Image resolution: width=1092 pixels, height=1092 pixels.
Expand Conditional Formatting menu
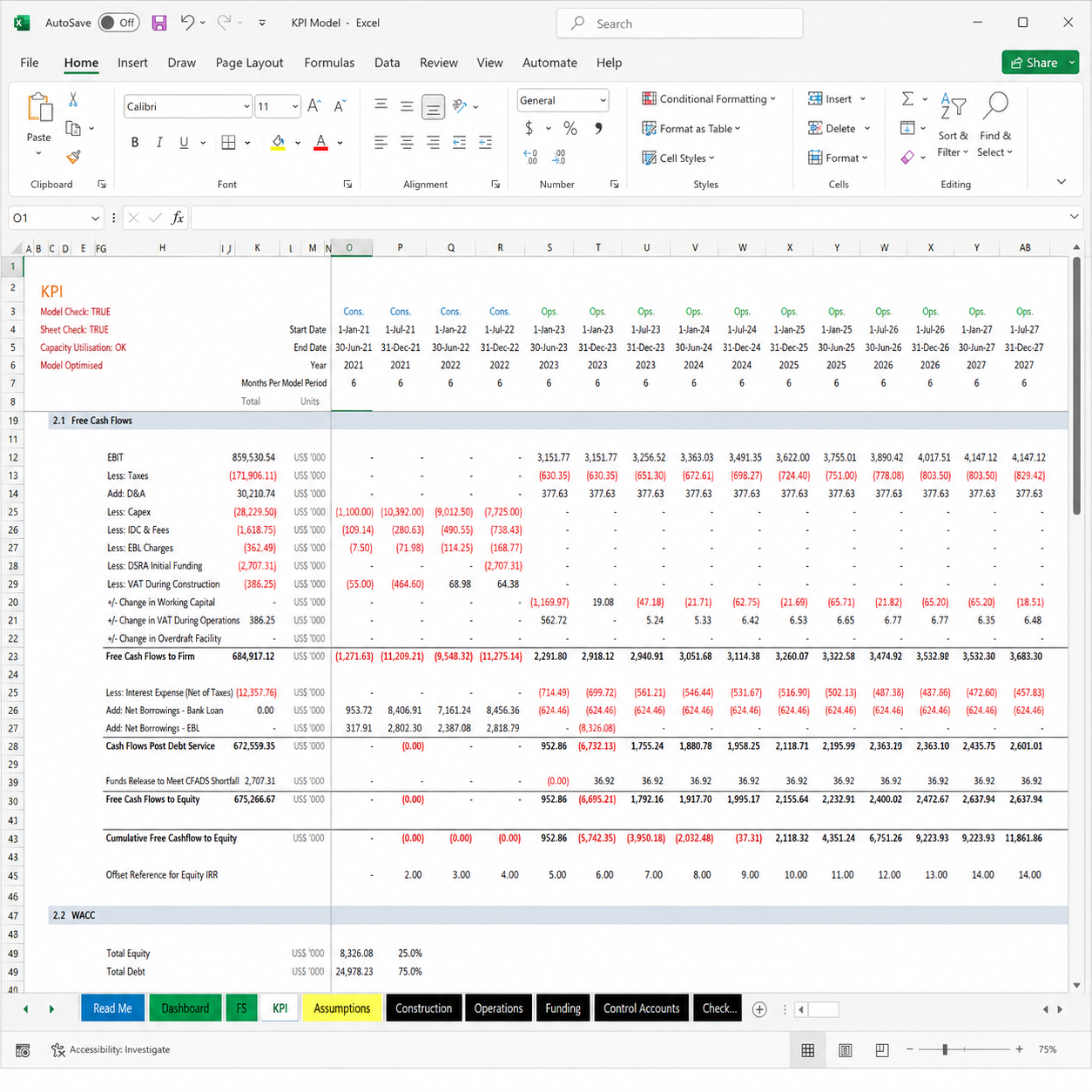[708, 98]
